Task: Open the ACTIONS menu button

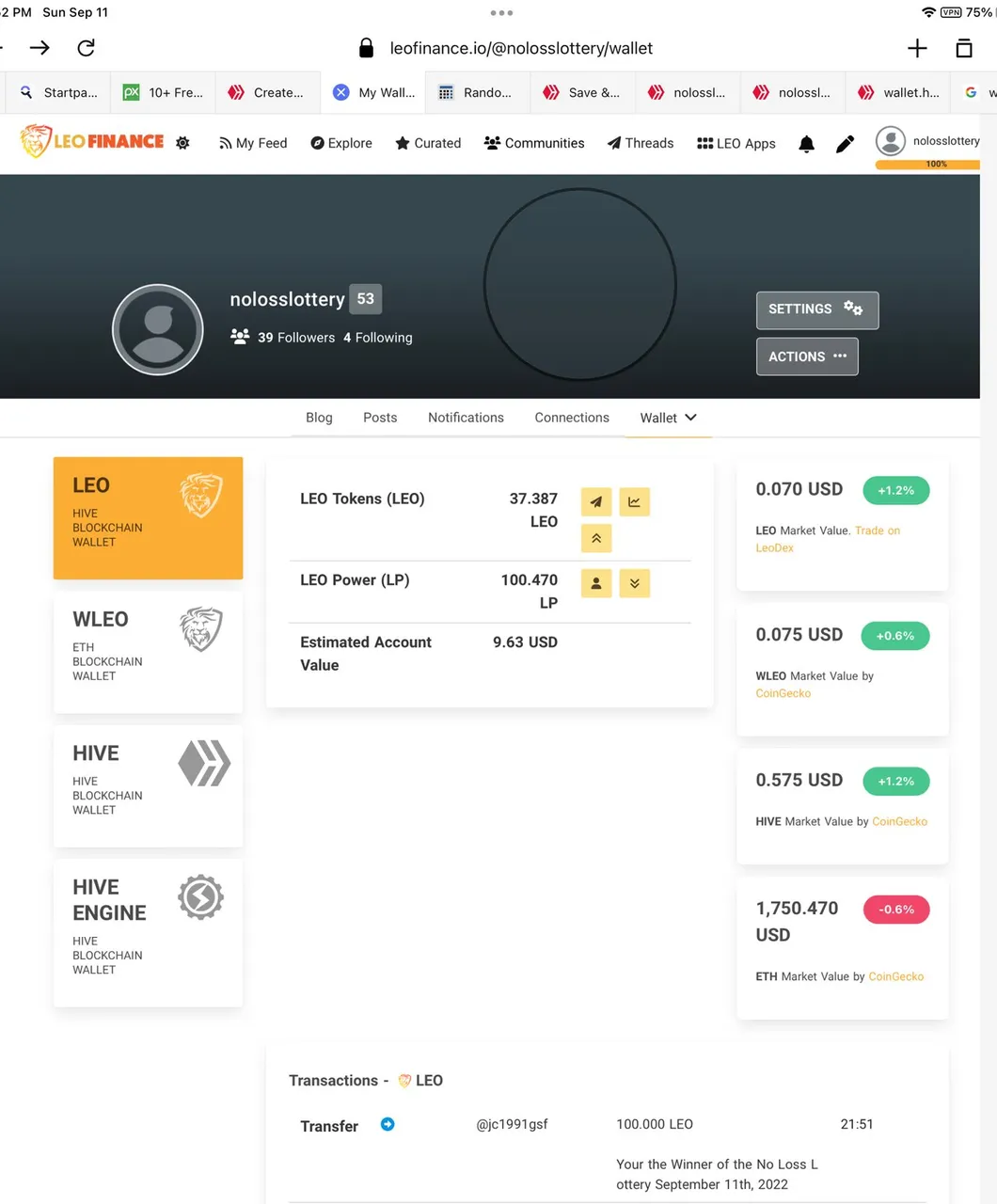Action: point(807,356)
